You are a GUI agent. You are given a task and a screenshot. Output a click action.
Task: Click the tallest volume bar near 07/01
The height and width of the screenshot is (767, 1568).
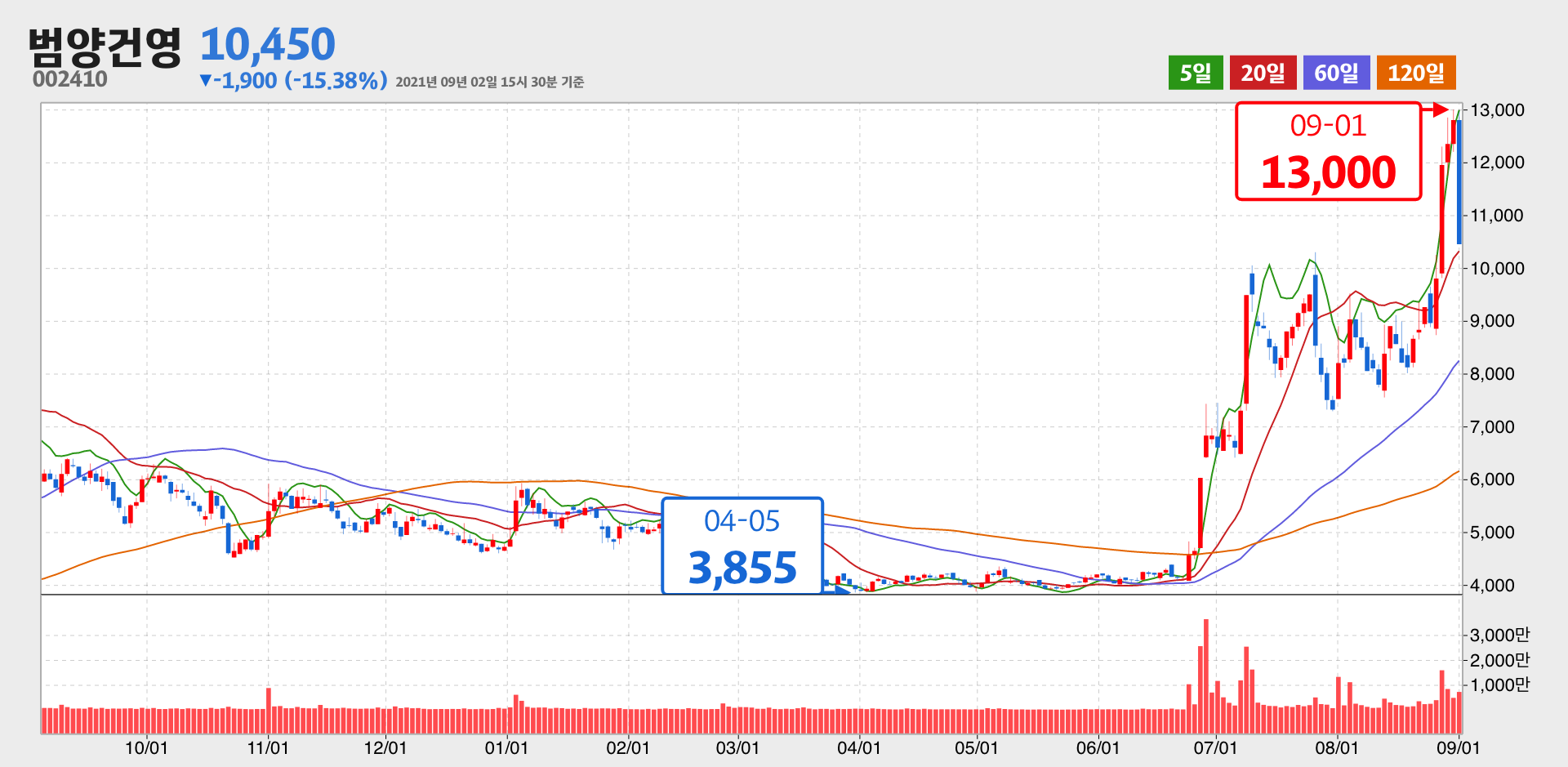coord(1206,676)
